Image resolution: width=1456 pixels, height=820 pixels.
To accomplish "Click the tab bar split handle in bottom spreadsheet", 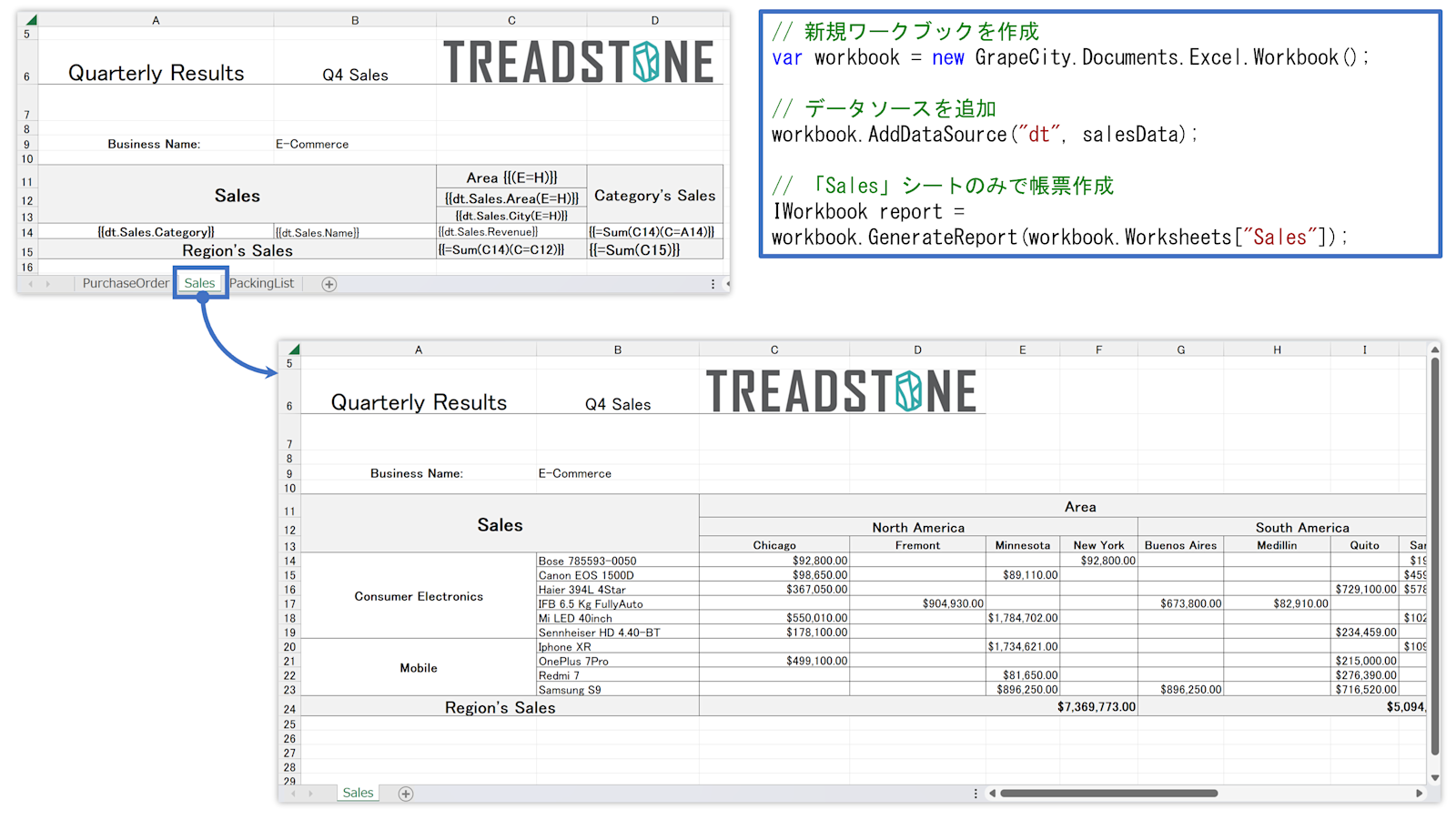I will 976,794.
